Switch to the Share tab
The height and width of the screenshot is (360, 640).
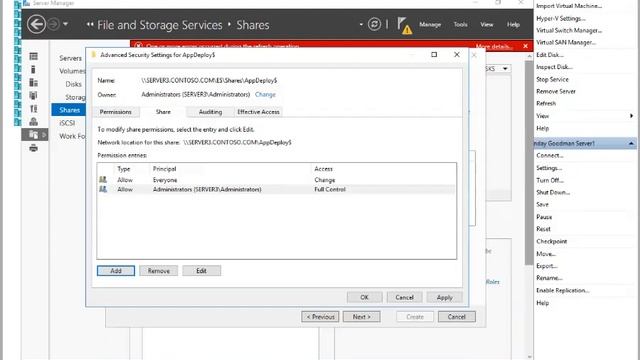point(163,111)
